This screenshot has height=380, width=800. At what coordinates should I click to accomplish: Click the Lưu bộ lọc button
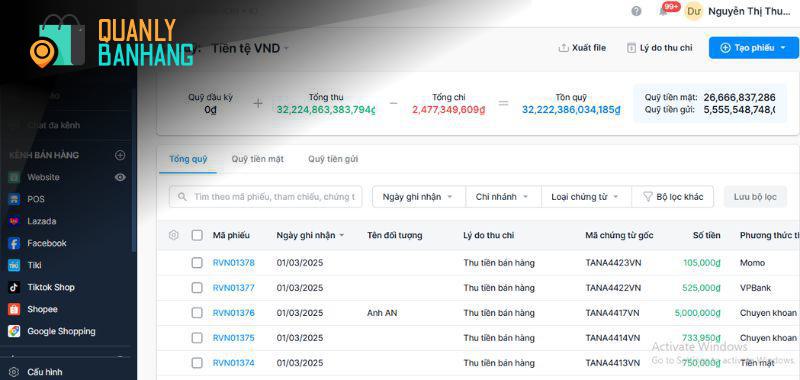(x=755, y=197)
